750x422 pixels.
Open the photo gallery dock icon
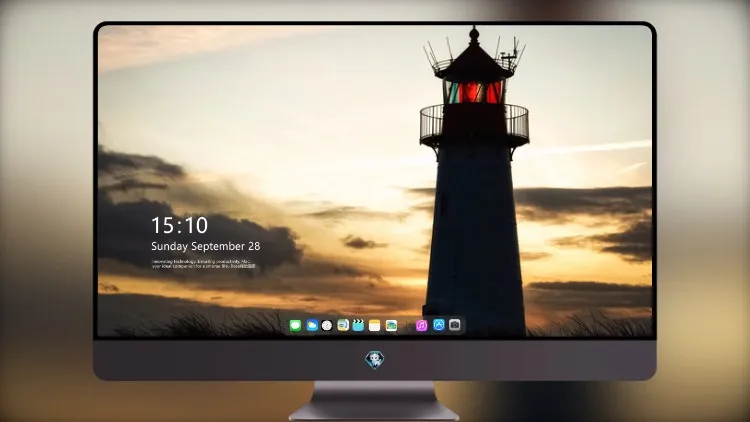391,326
